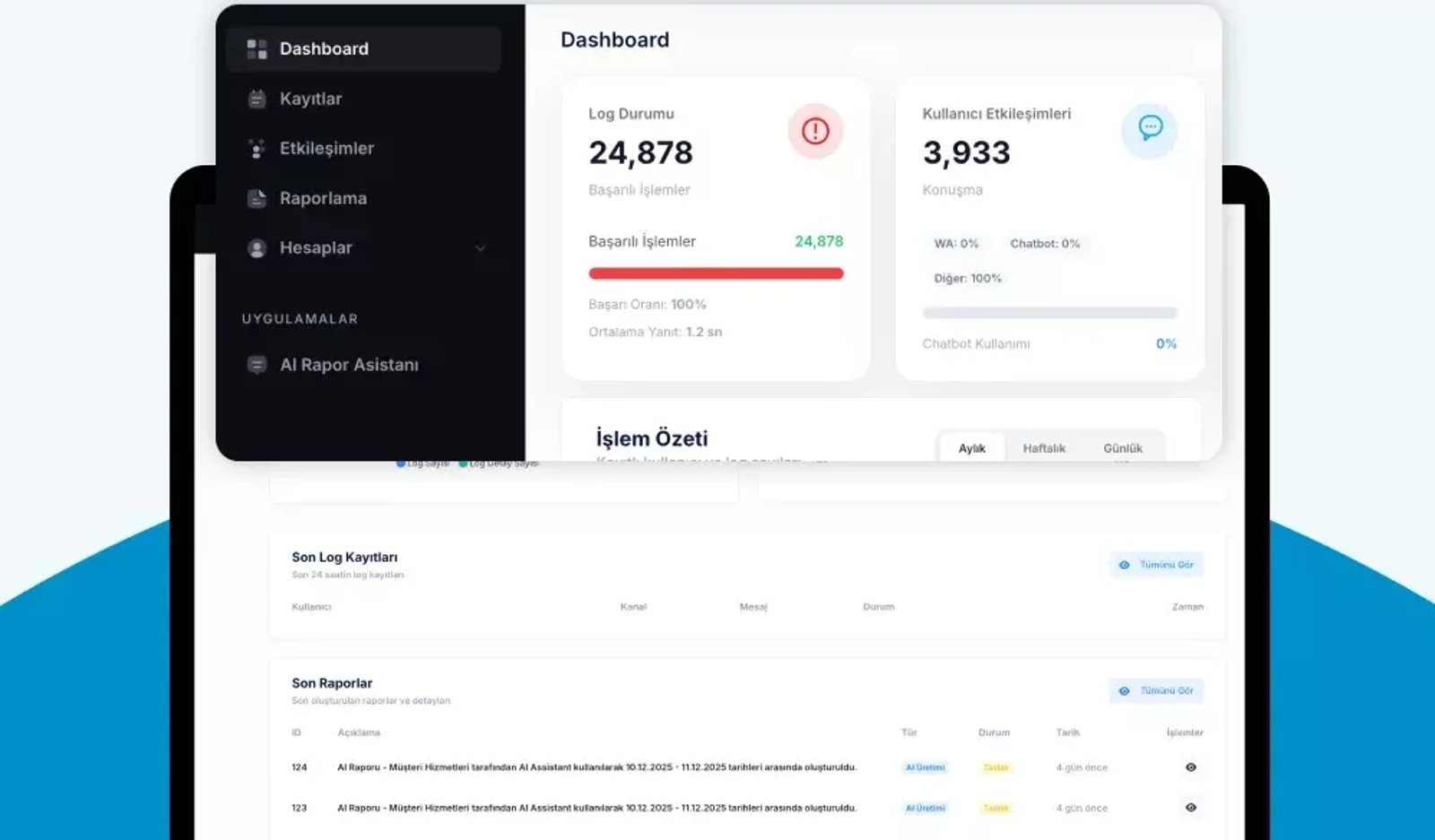
Task: Click the Diğer: 100% chip
Action: tap(968, 278)
